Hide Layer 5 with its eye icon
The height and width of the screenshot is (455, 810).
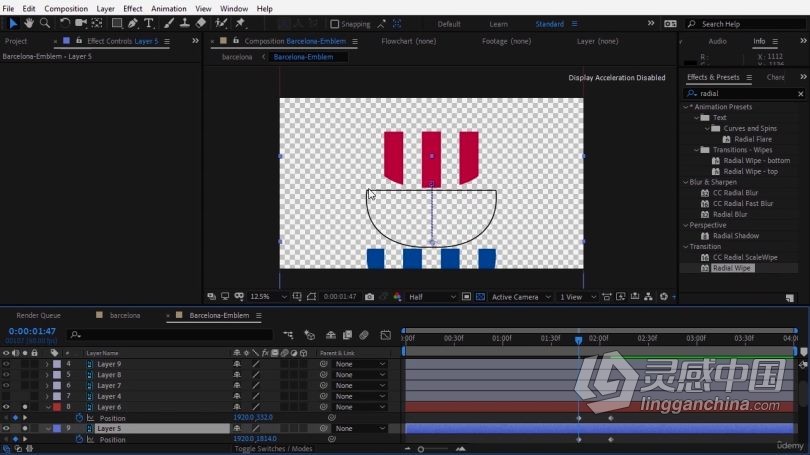(6, 428)
